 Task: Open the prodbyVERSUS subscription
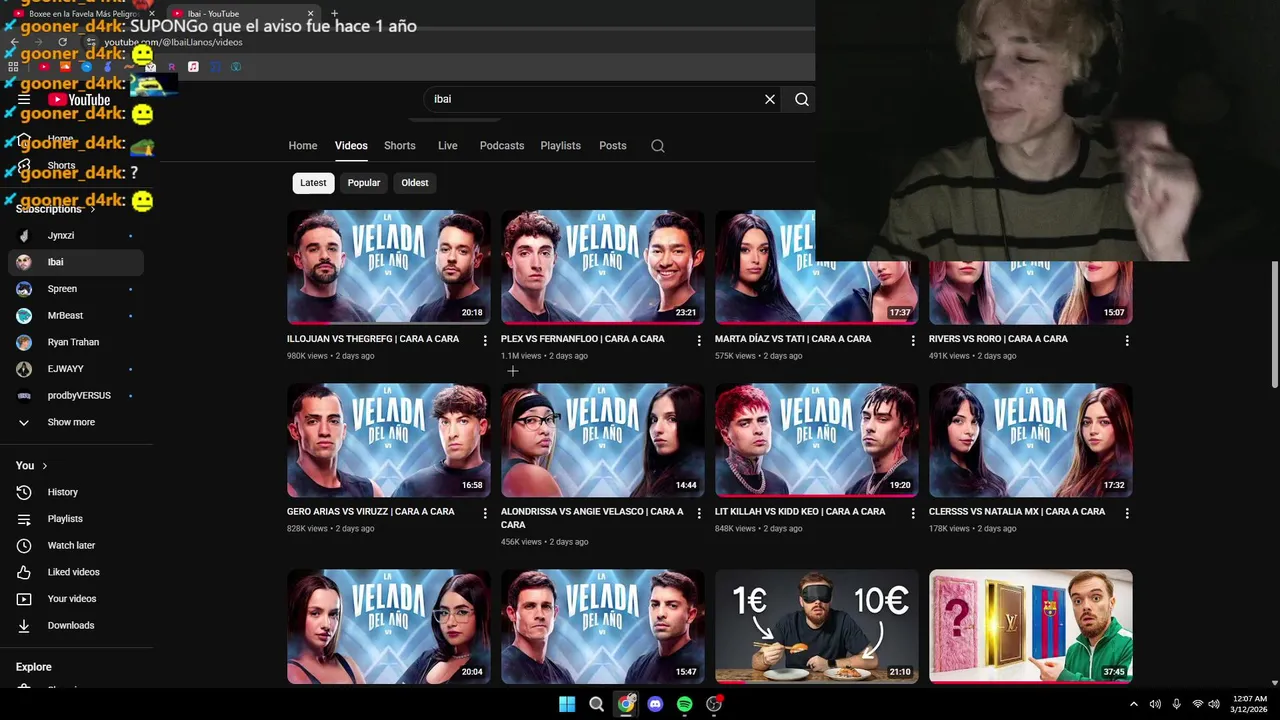[x=76, y=396]
